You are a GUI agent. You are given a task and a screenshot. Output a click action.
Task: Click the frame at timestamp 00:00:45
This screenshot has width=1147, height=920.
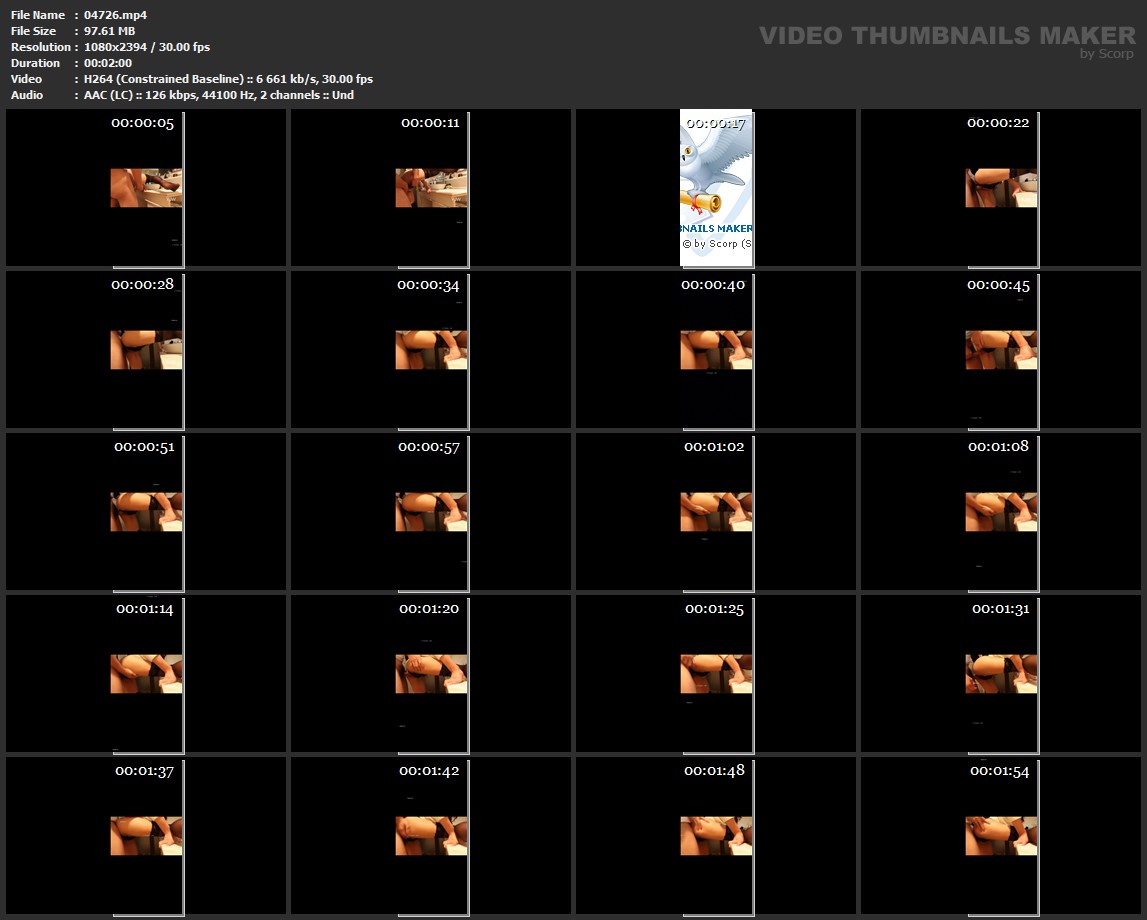(x=1001, y=350)
